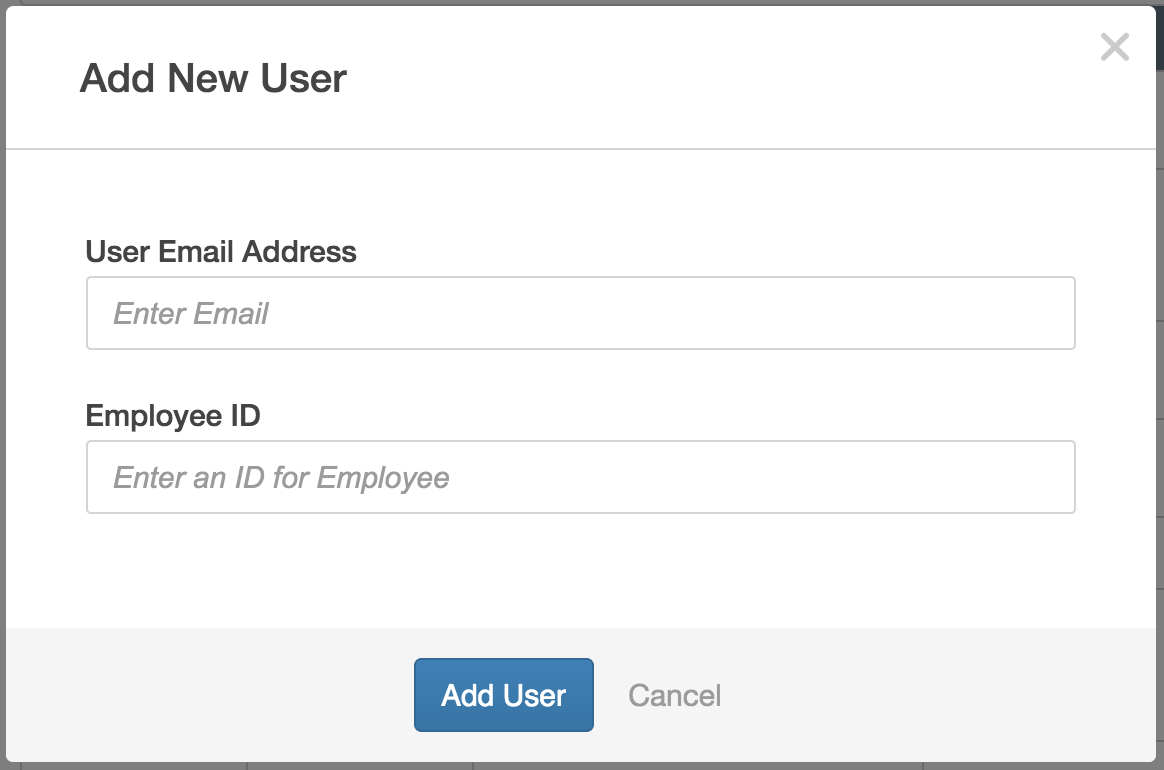Close the Add New User dialog
Screen dimensions: 1164x770
click(1114, 47)
